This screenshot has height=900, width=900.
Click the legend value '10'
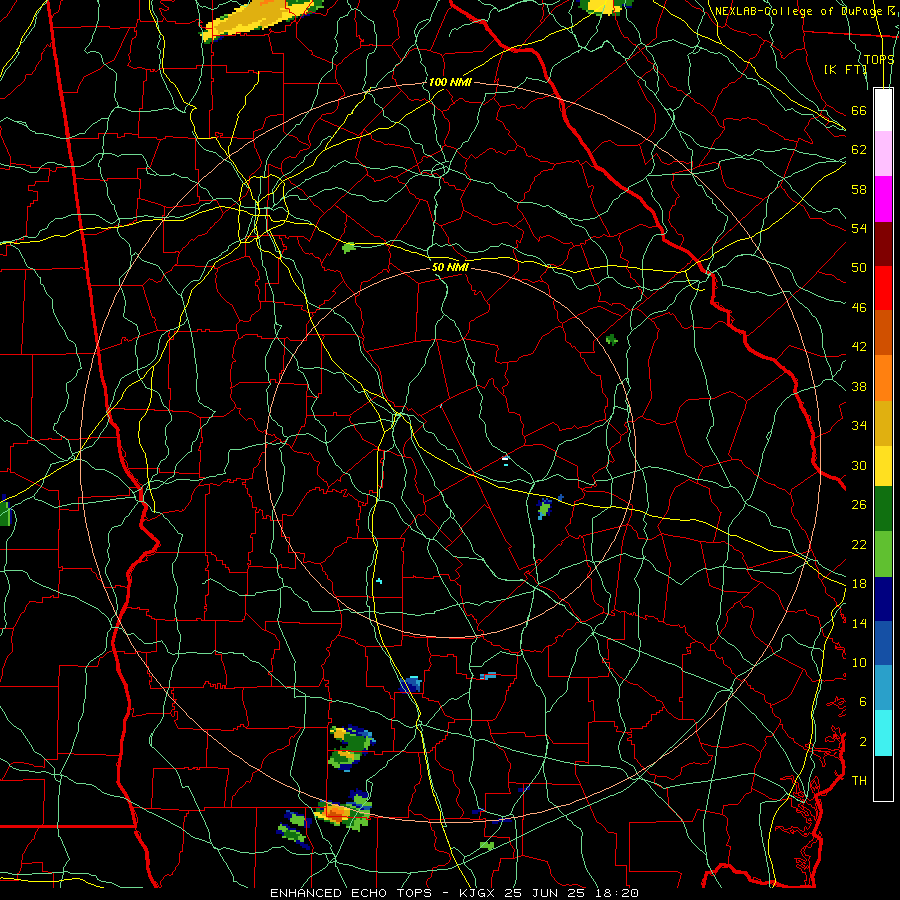859,662
